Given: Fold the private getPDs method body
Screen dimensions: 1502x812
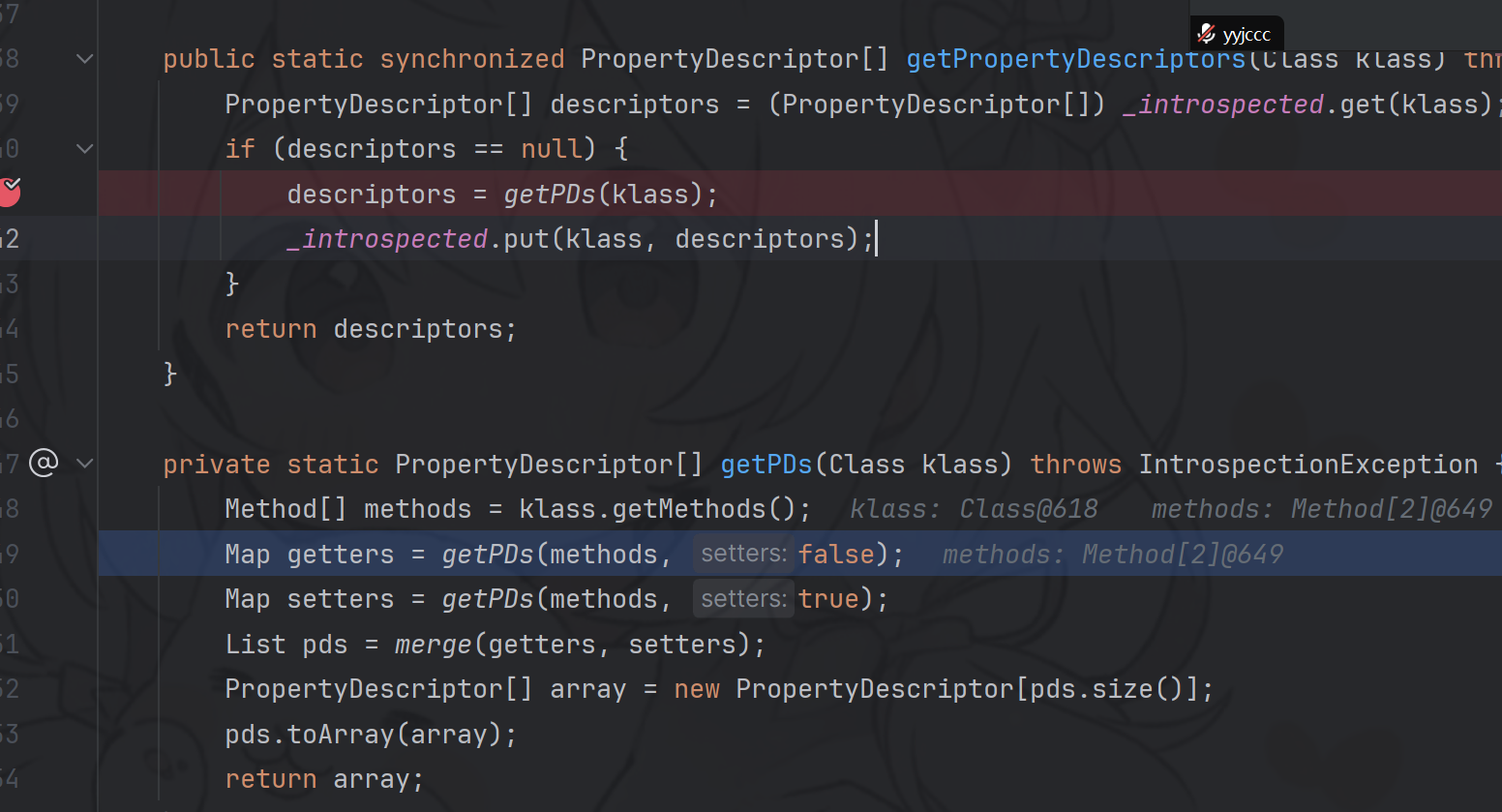Looking at the screenshot, I should click(x=85, y=464).
